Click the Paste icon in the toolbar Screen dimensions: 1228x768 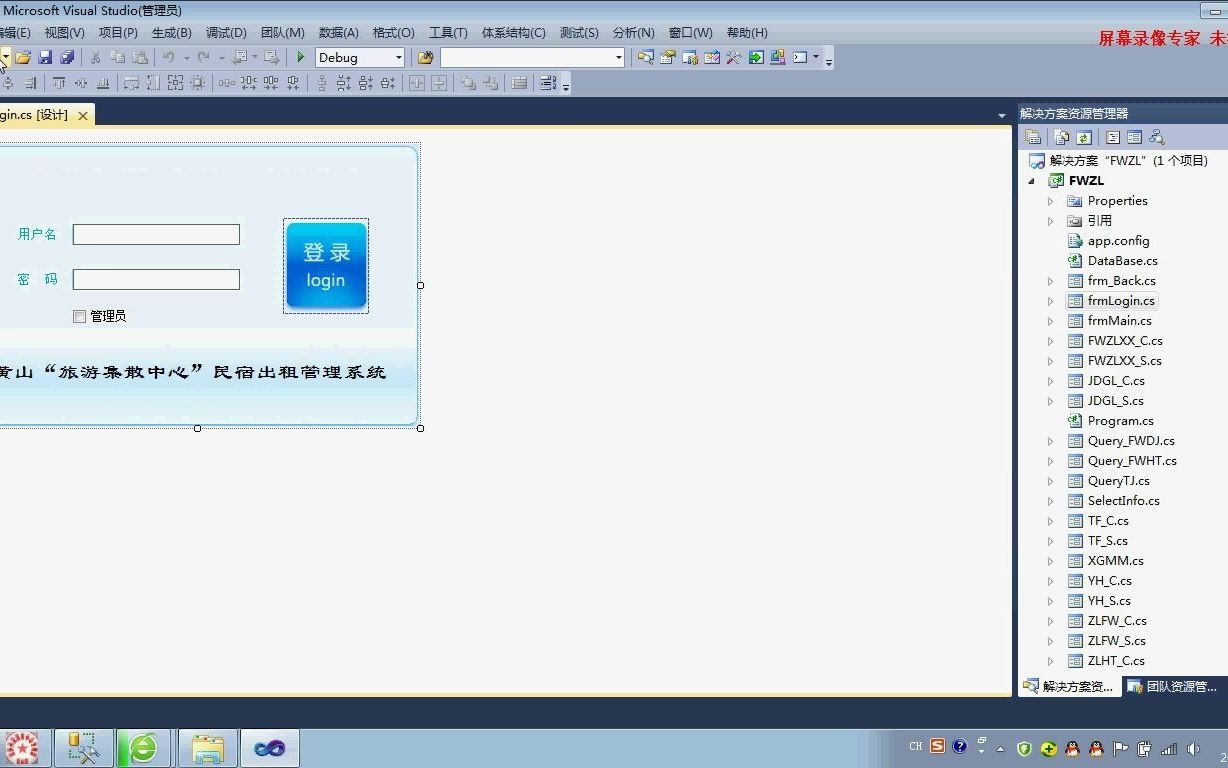(x=140, y=57)
